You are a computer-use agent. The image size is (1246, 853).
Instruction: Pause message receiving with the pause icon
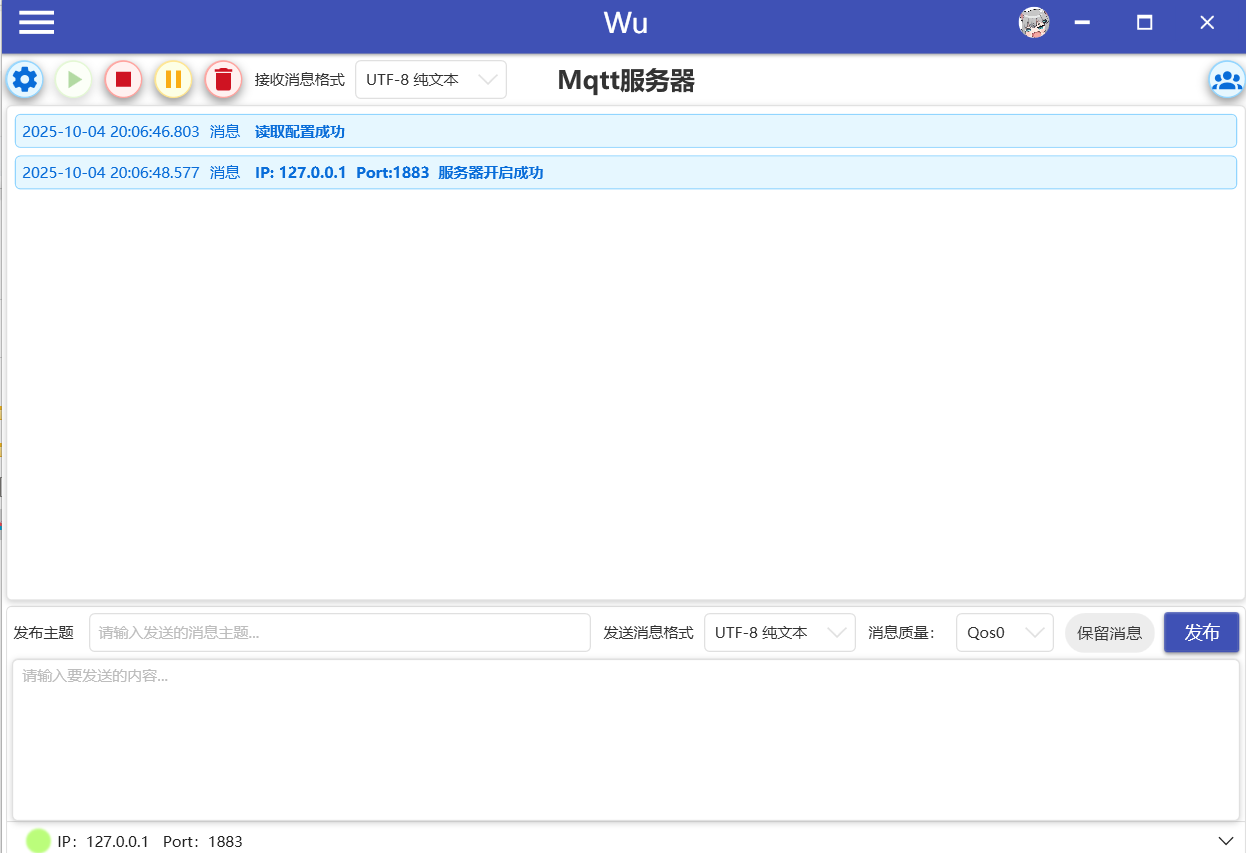(x=173, y=79)
